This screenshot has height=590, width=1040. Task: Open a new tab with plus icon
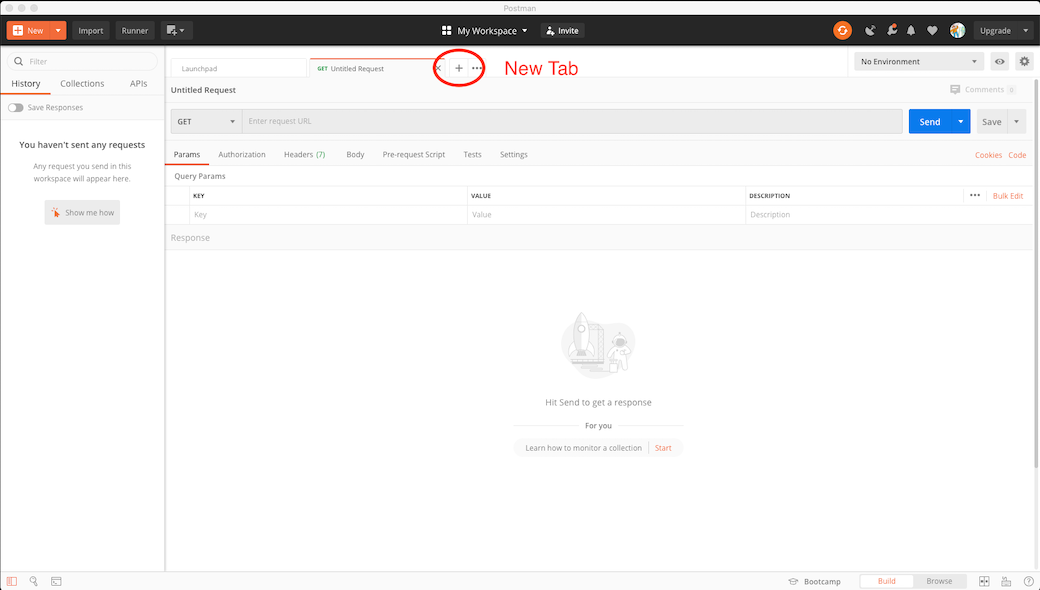pos(458,68)
